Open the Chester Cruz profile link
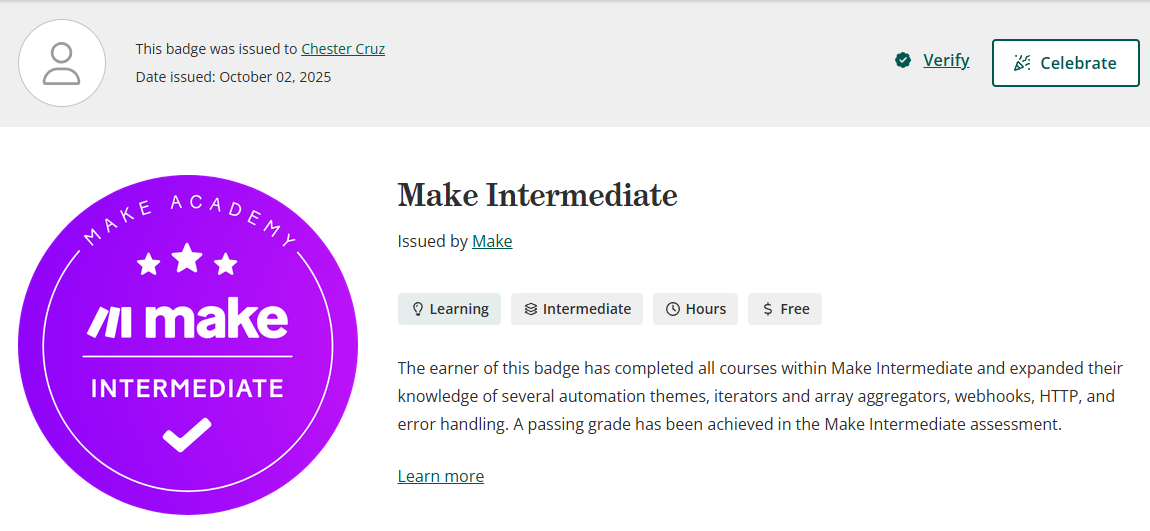Viewport: 1150px width, 531px height. coord(343,49)
